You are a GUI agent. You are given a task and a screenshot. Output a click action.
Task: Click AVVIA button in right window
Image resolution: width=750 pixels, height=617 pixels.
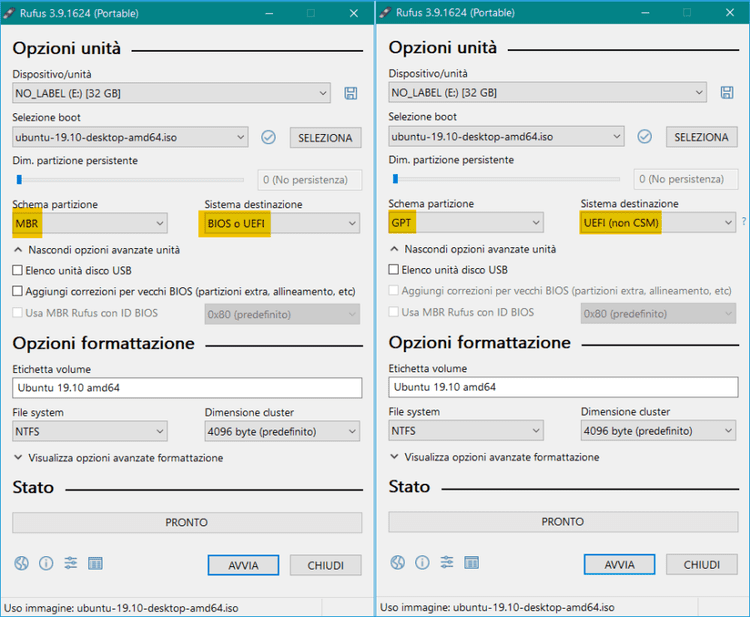[x=619, y=564]
